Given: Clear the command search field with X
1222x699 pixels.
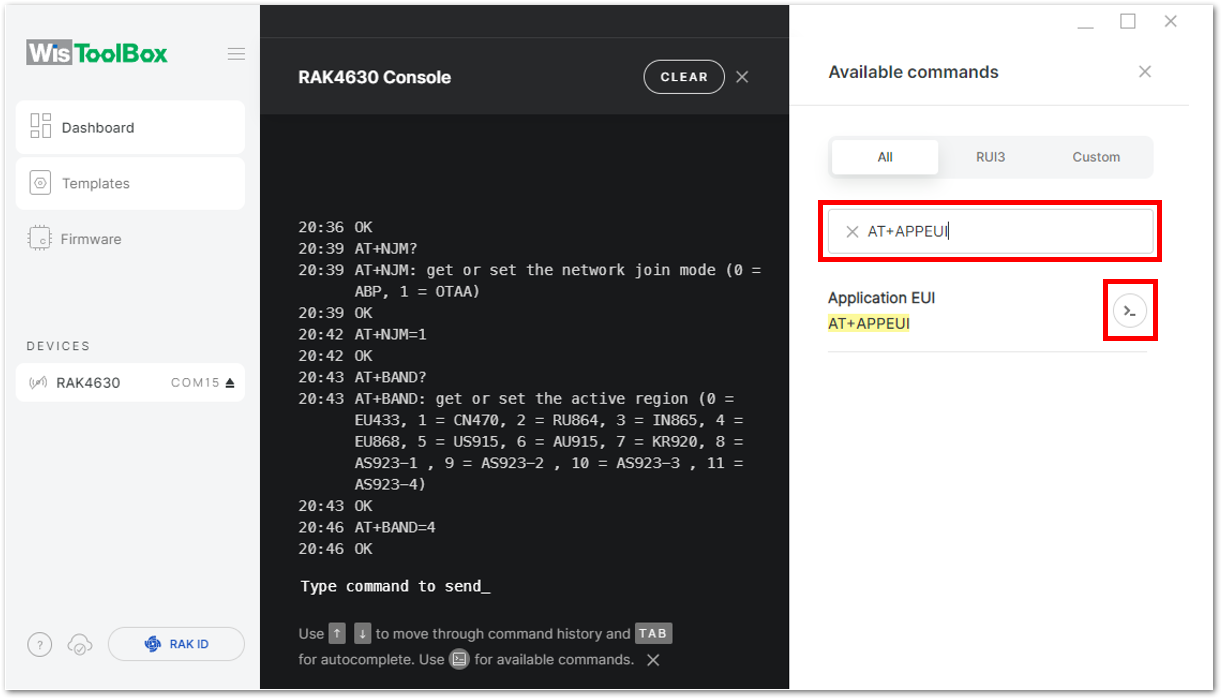Looking at the screenshot, I should pyautogui.click(x=852, y=232).
